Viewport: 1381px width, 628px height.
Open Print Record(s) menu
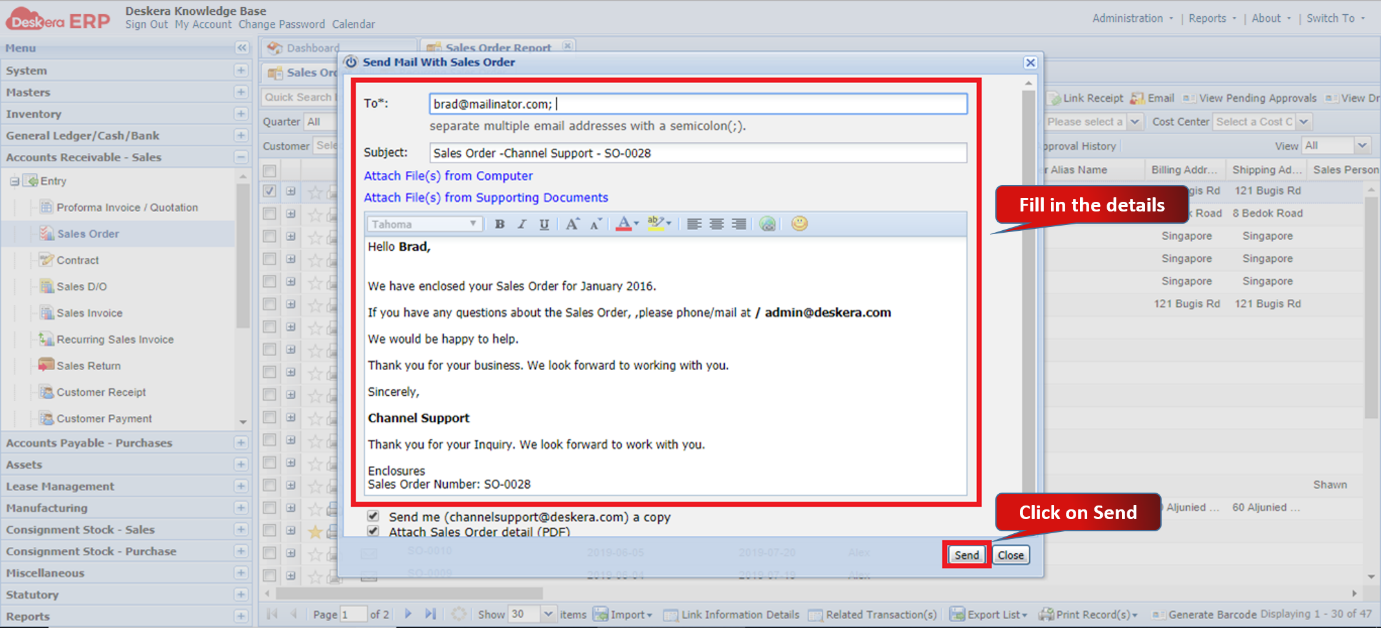(1089, 614)
